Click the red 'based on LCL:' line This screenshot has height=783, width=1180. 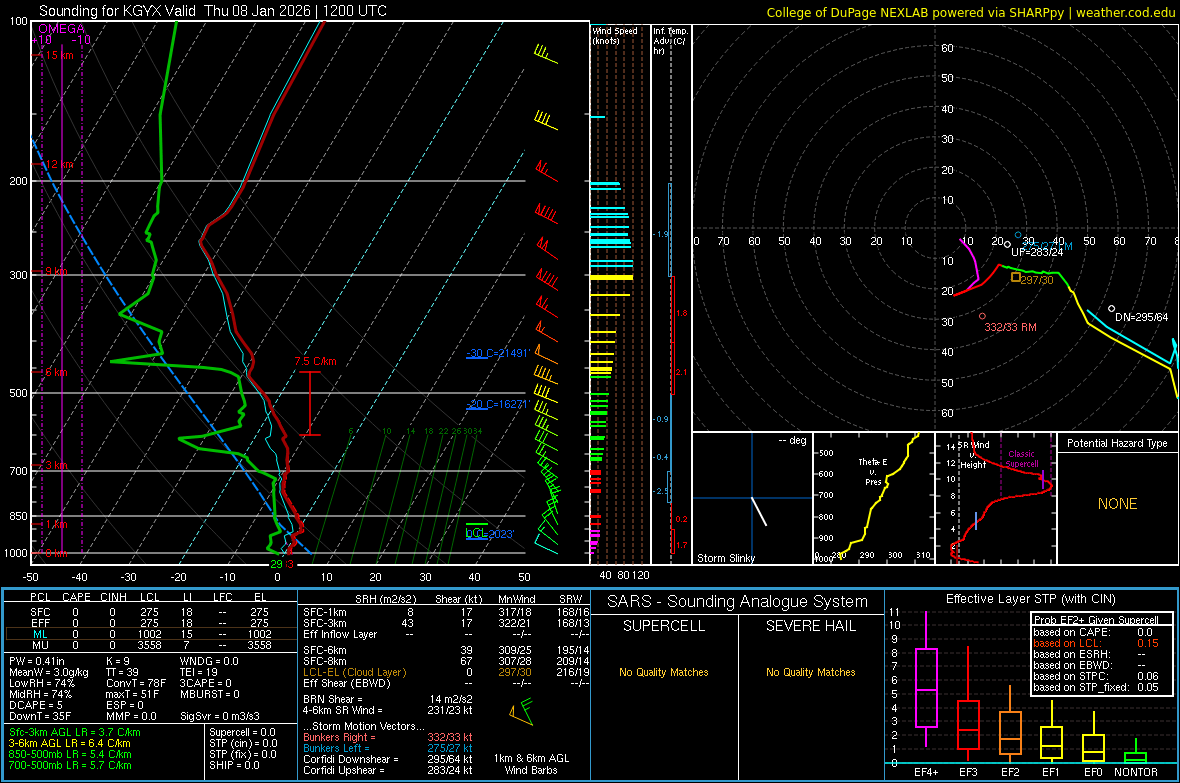[1096, 643]
